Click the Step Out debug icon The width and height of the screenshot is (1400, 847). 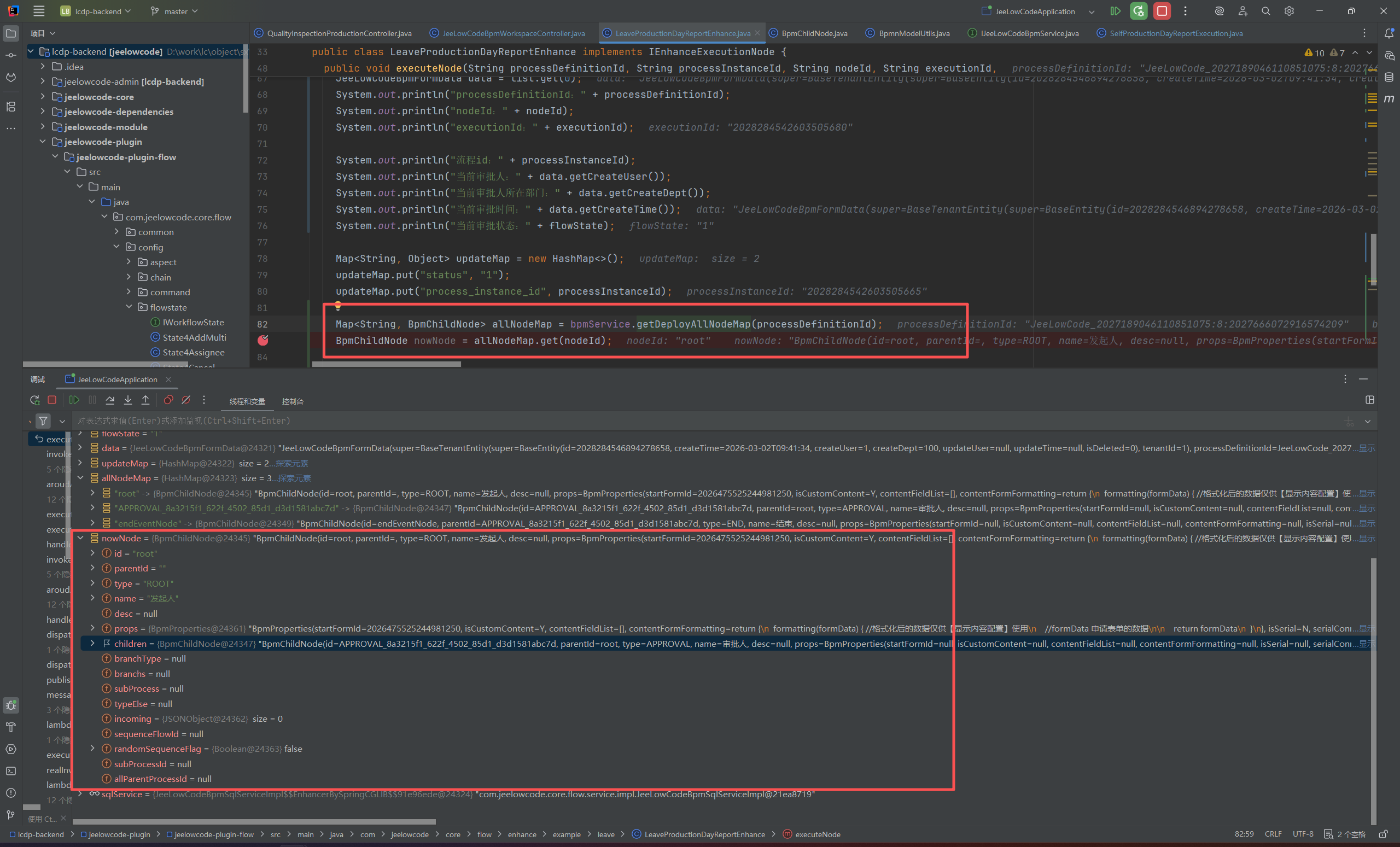click(145, 400)
